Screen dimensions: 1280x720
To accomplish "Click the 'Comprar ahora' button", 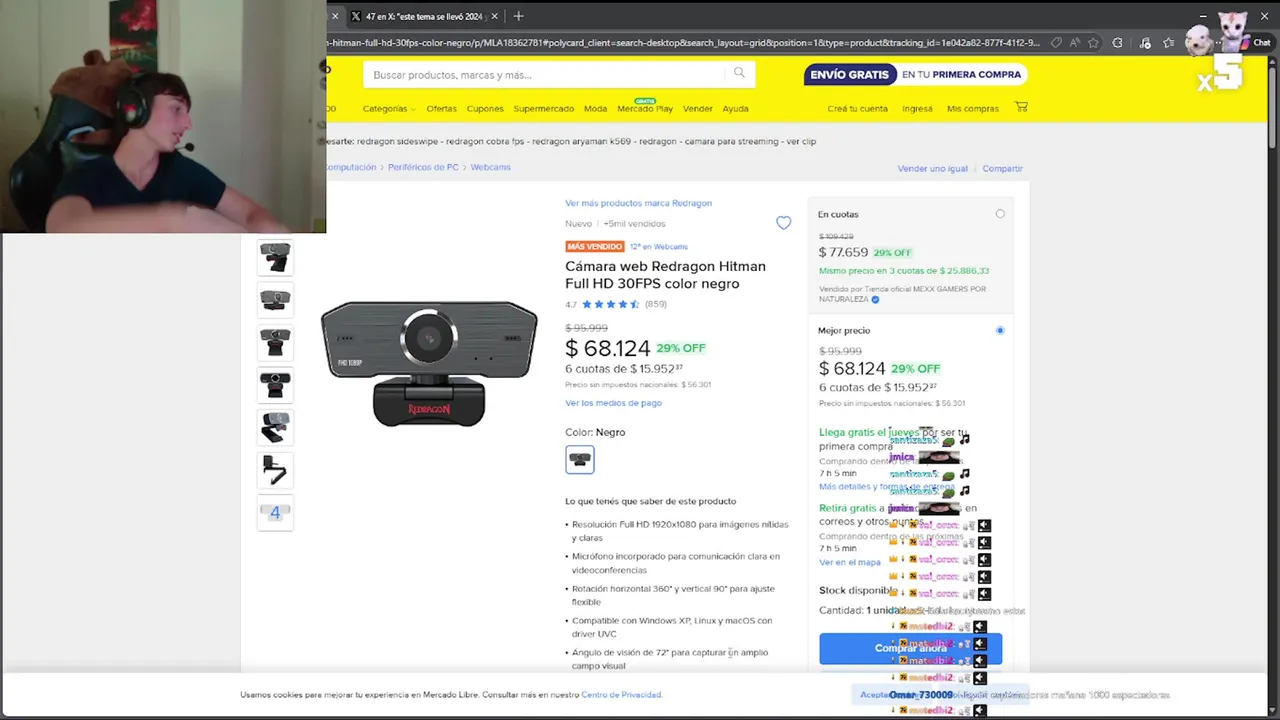I will (x=910, y=648).
